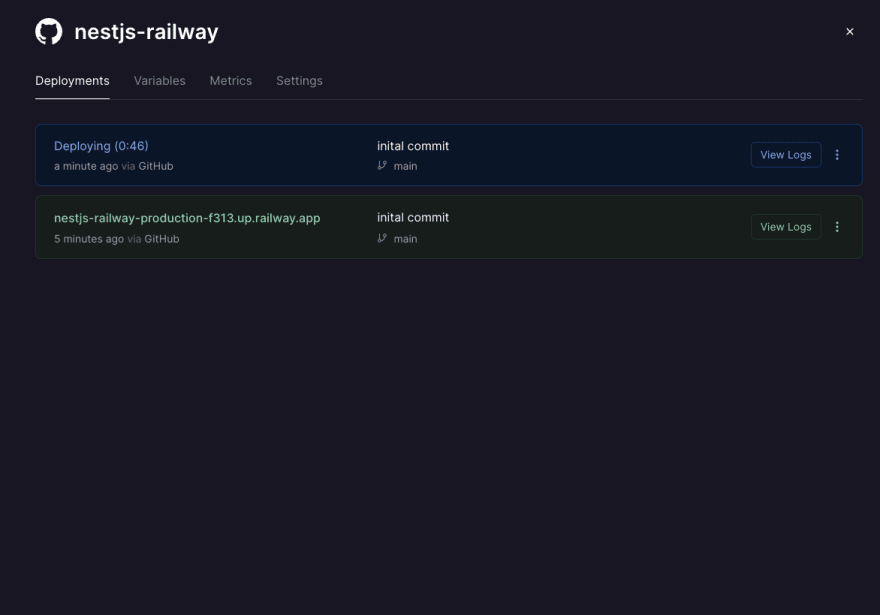View Logs for the Deploying deployment
880x615 pixels.
[x=786, y=155]
